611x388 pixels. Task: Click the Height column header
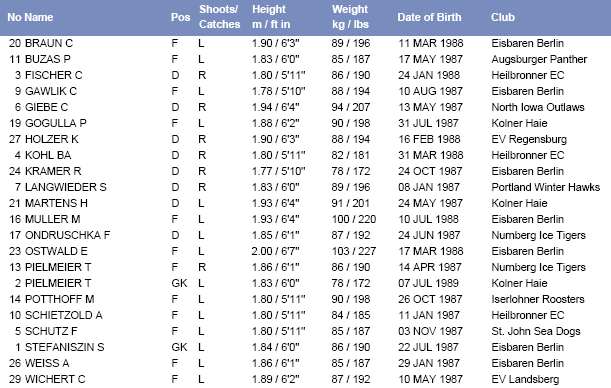tap(271, 17)
